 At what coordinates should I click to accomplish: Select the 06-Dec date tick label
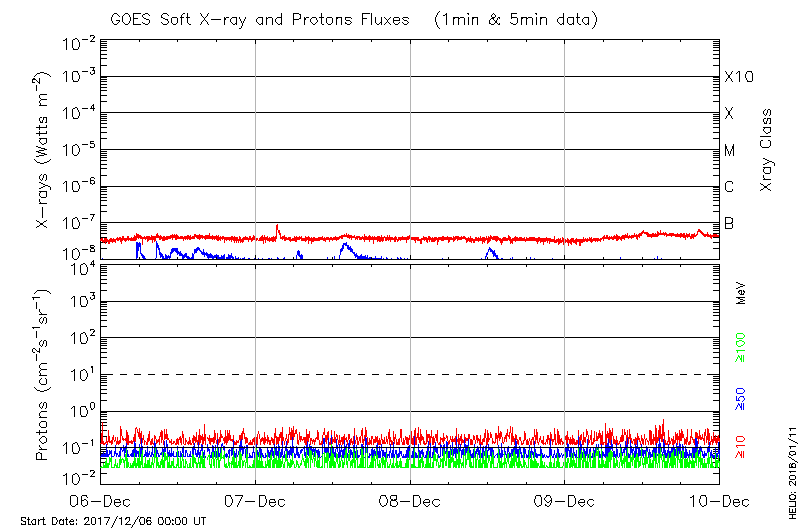(x=100, y=499)
